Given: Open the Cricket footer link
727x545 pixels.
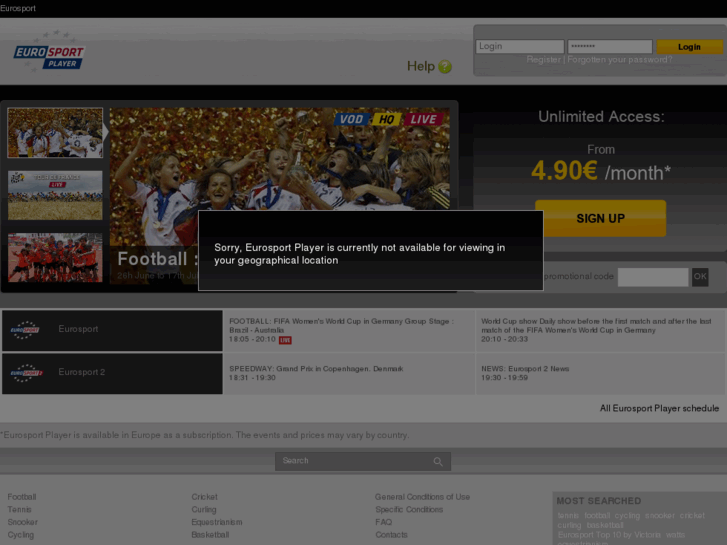Looking at the screenshot, I should (x=204, y=497).
